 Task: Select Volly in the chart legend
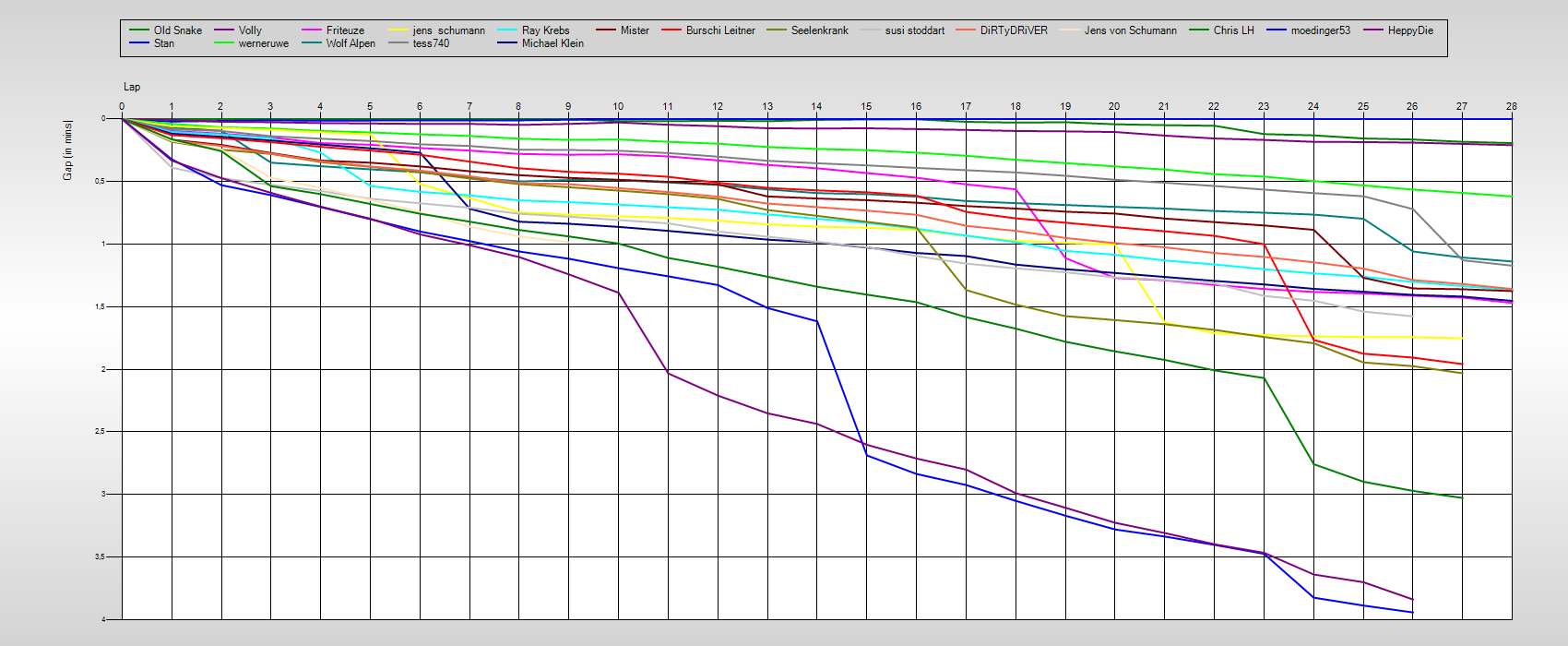point(250,30)
